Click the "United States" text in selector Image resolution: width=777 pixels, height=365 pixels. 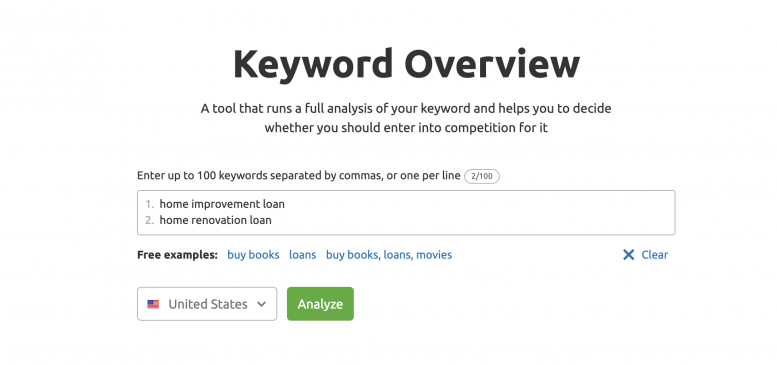coord(208,304)
